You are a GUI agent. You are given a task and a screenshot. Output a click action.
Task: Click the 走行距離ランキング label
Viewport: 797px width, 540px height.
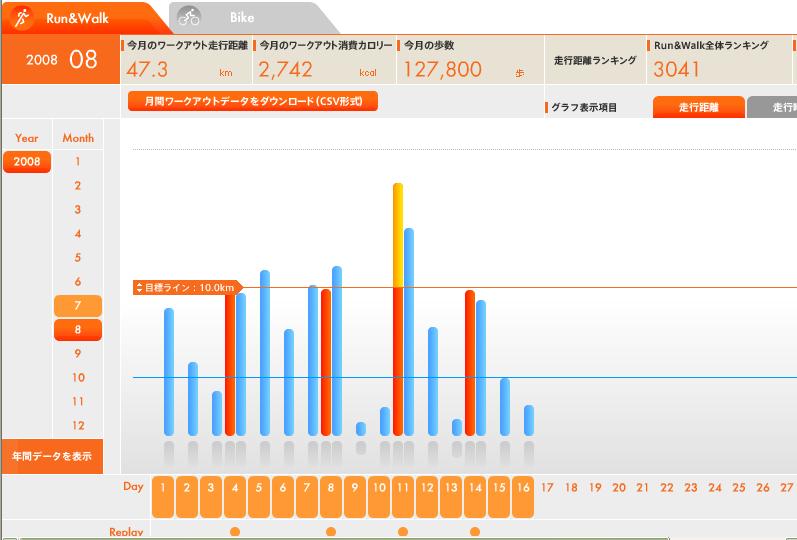pyautogui.click(x=595, y=60)
